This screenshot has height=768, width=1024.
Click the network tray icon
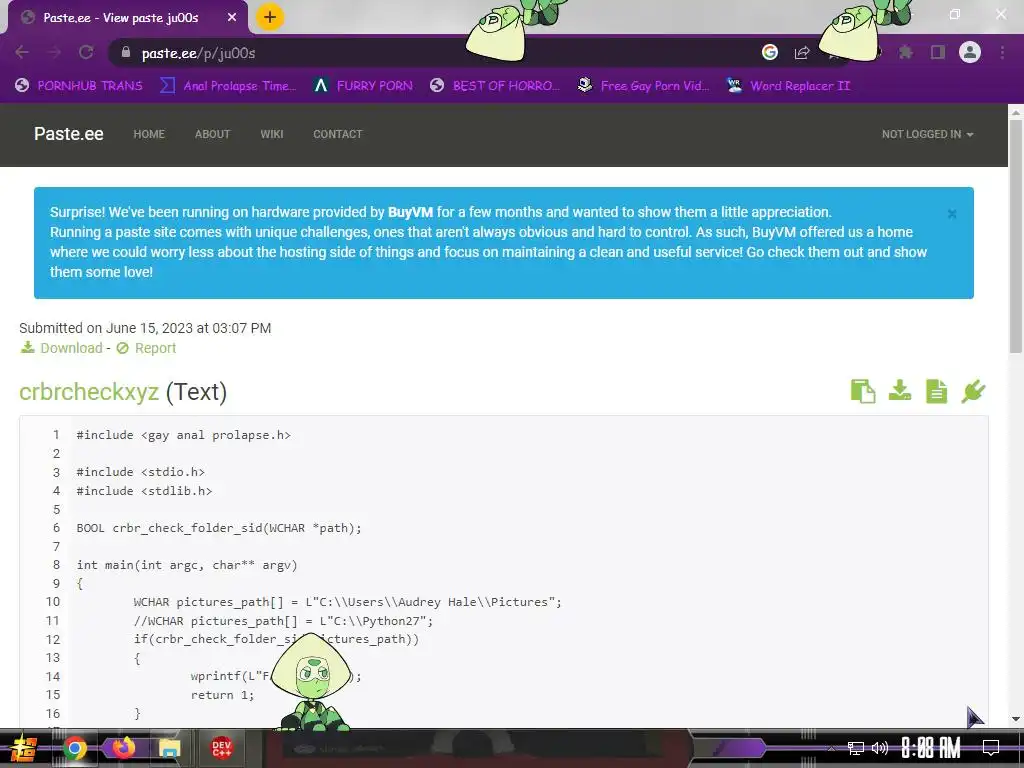[x=856, y=748]
